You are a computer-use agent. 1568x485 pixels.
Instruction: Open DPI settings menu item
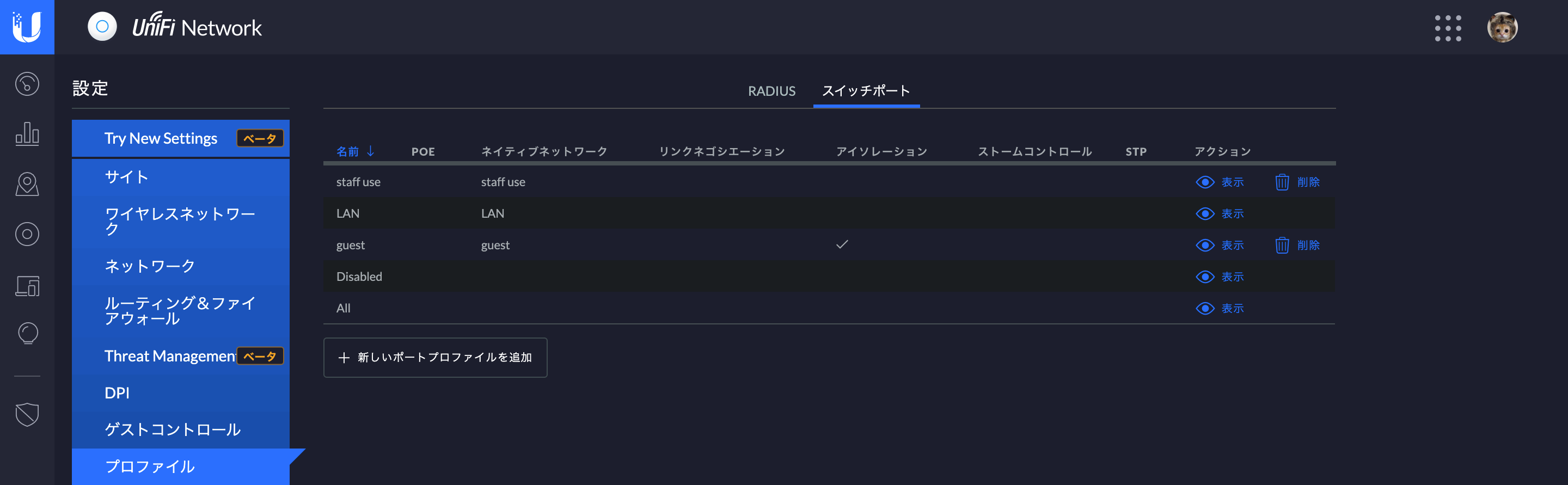(x=181, y=393)
